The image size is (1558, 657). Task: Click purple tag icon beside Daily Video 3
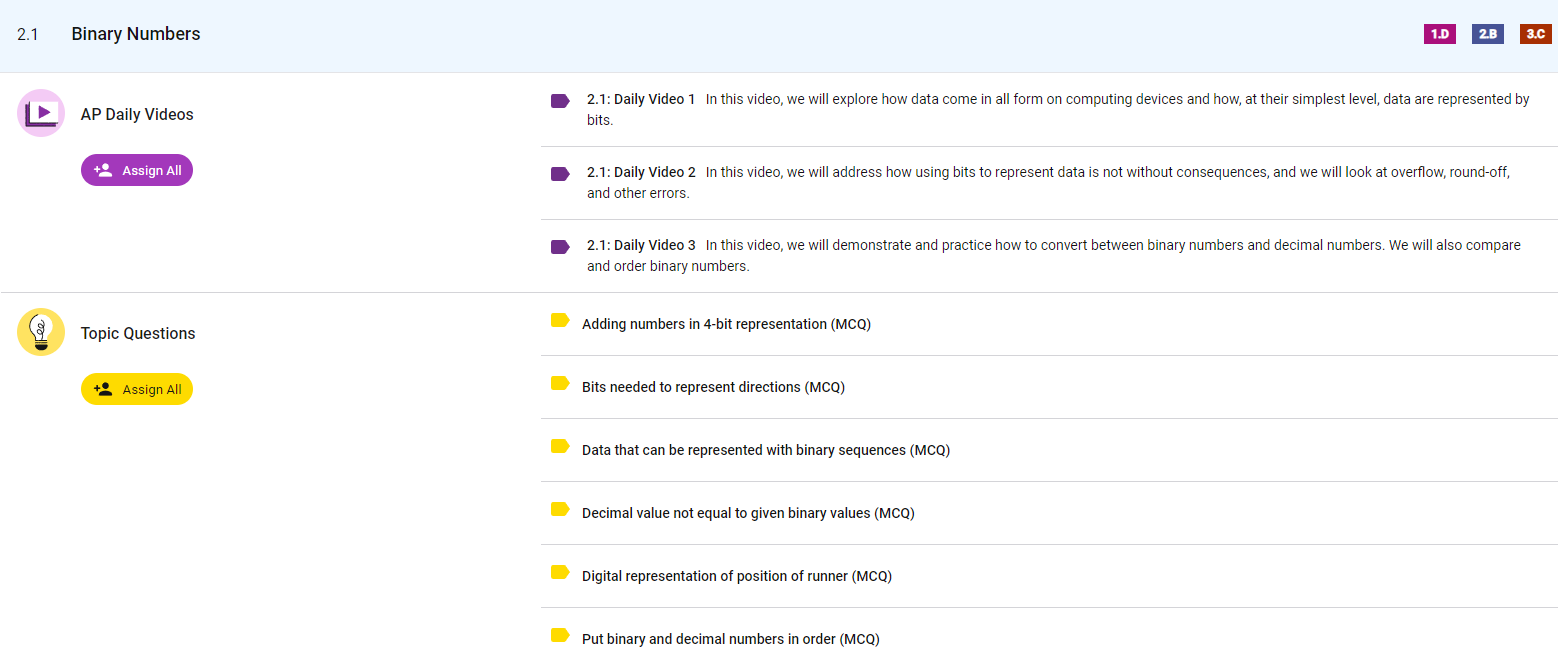click(x=560, y=247)
